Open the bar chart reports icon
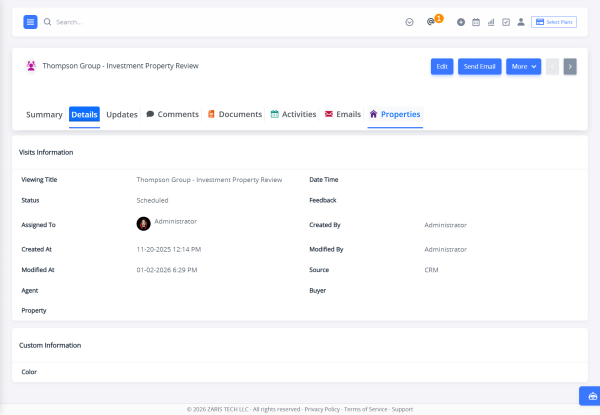This screenshot has height=415, width=600. tap(491, 22)
